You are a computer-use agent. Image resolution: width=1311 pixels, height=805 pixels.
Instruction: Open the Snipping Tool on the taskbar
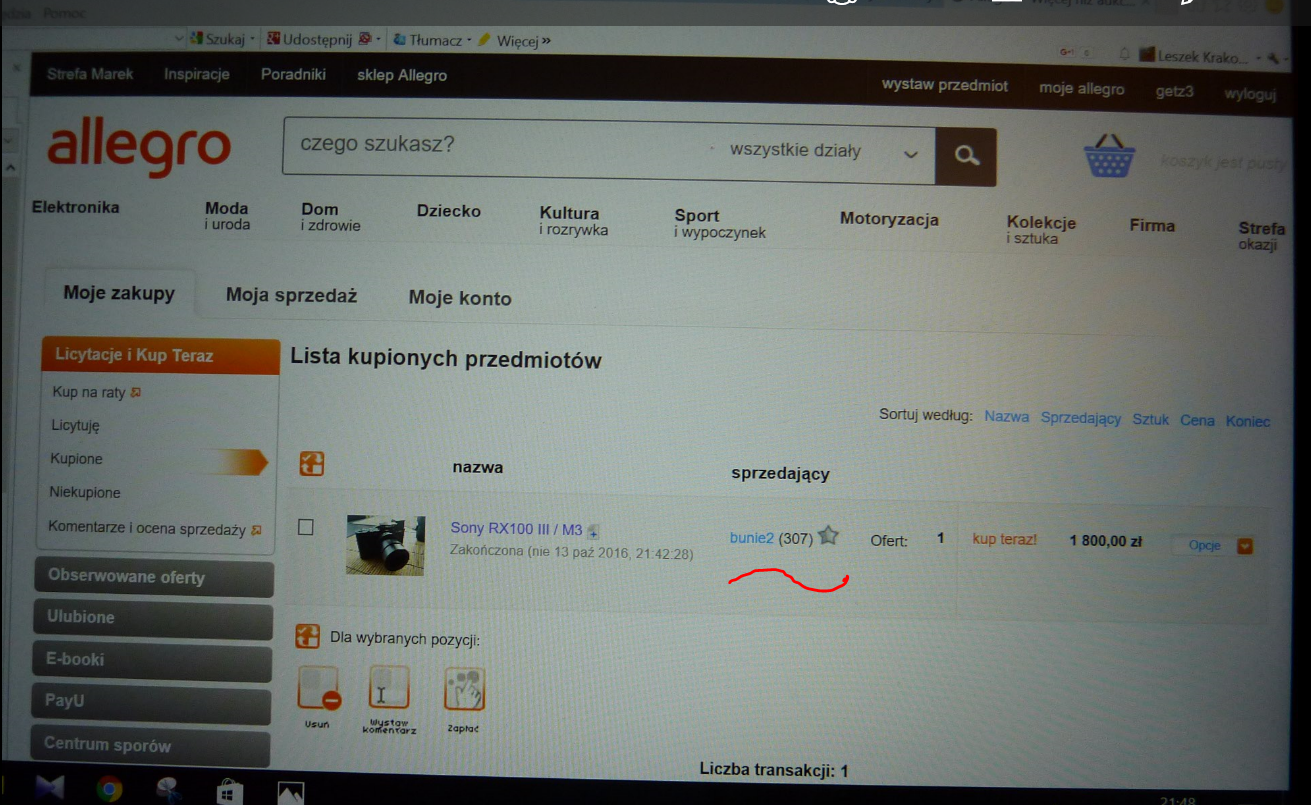(x=169, y=790)
